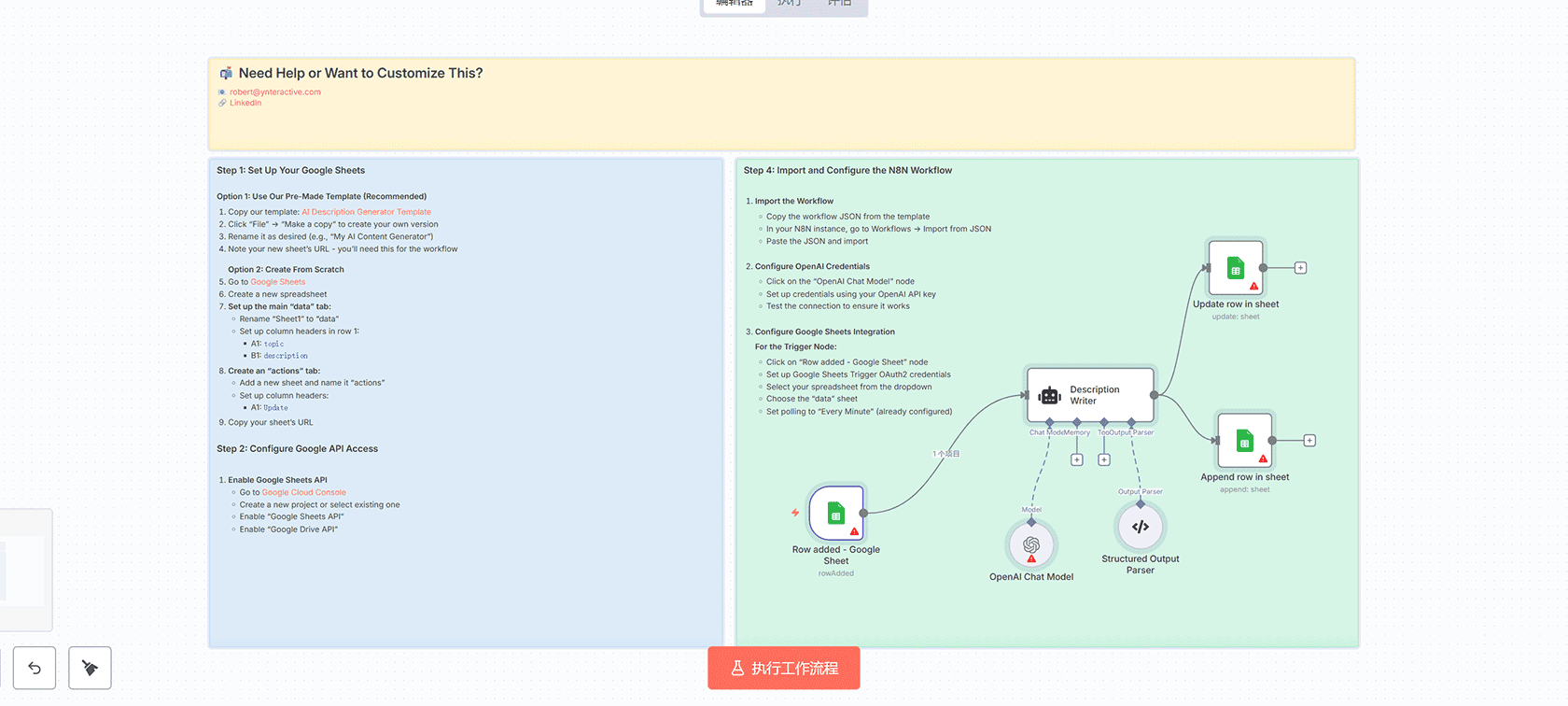
Task: Open the Google Cloud Console link
Action: tap(303, 492)
